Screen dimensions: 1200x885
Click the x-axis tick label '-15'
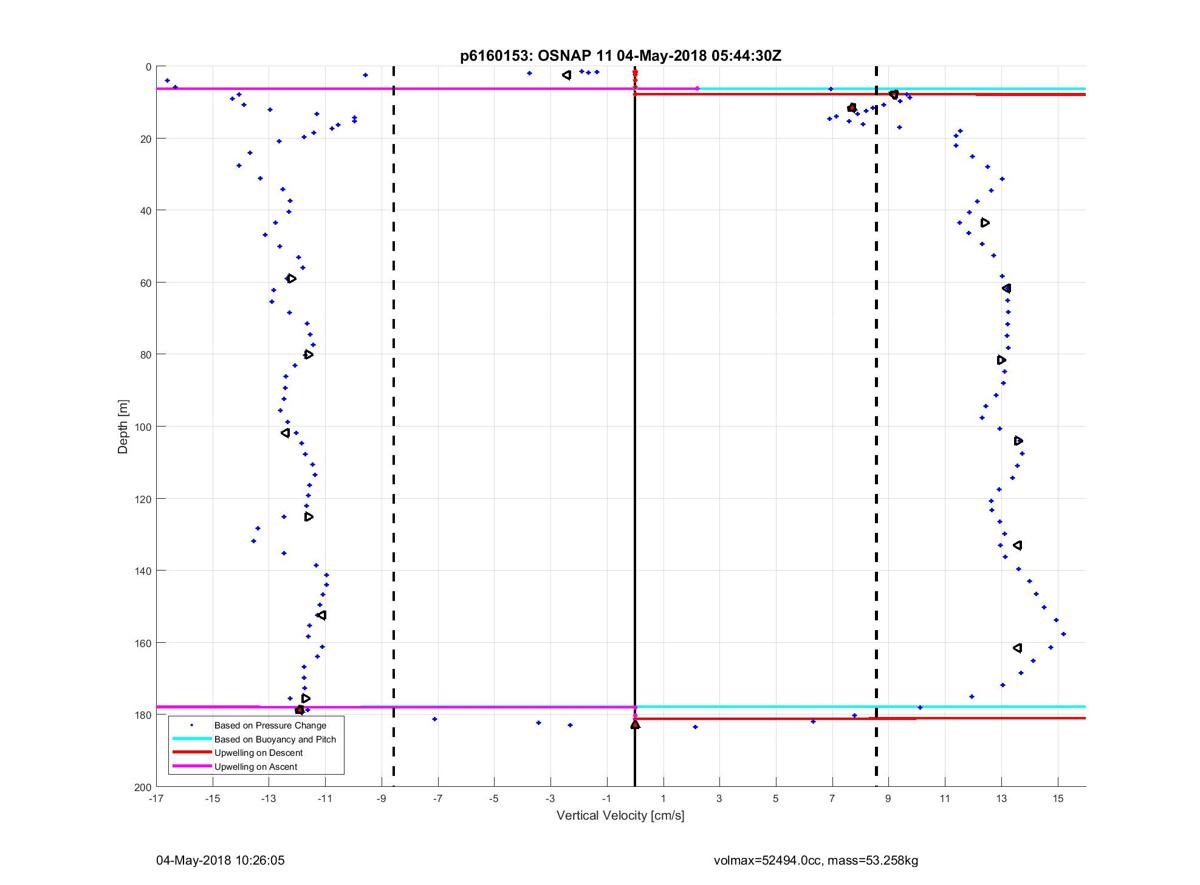point(212,799)
